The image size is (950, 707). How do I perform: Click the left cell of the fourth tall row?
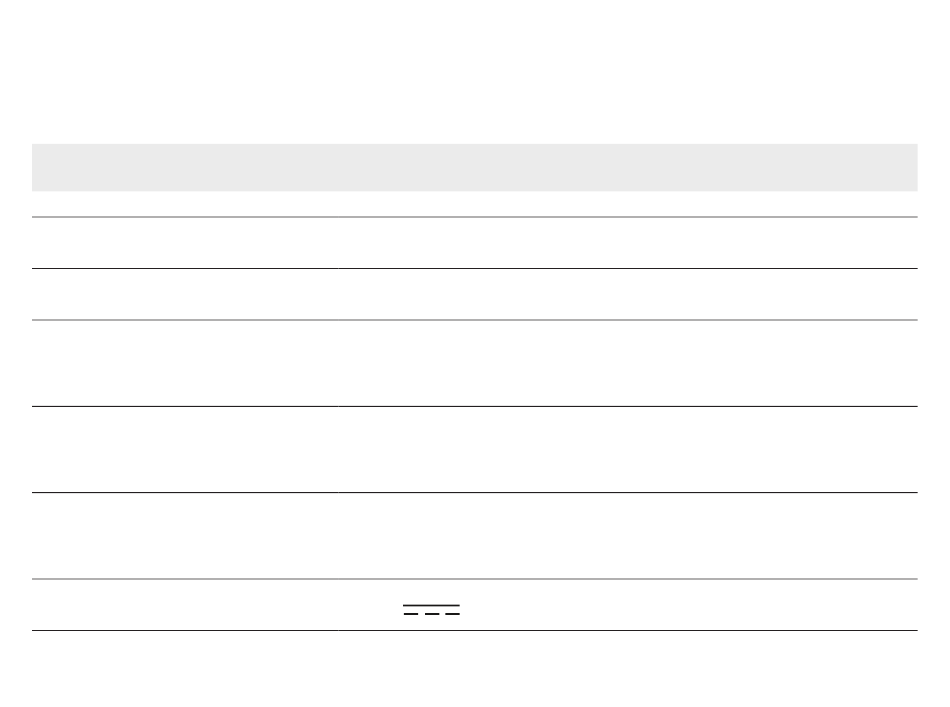coord(185,450)
